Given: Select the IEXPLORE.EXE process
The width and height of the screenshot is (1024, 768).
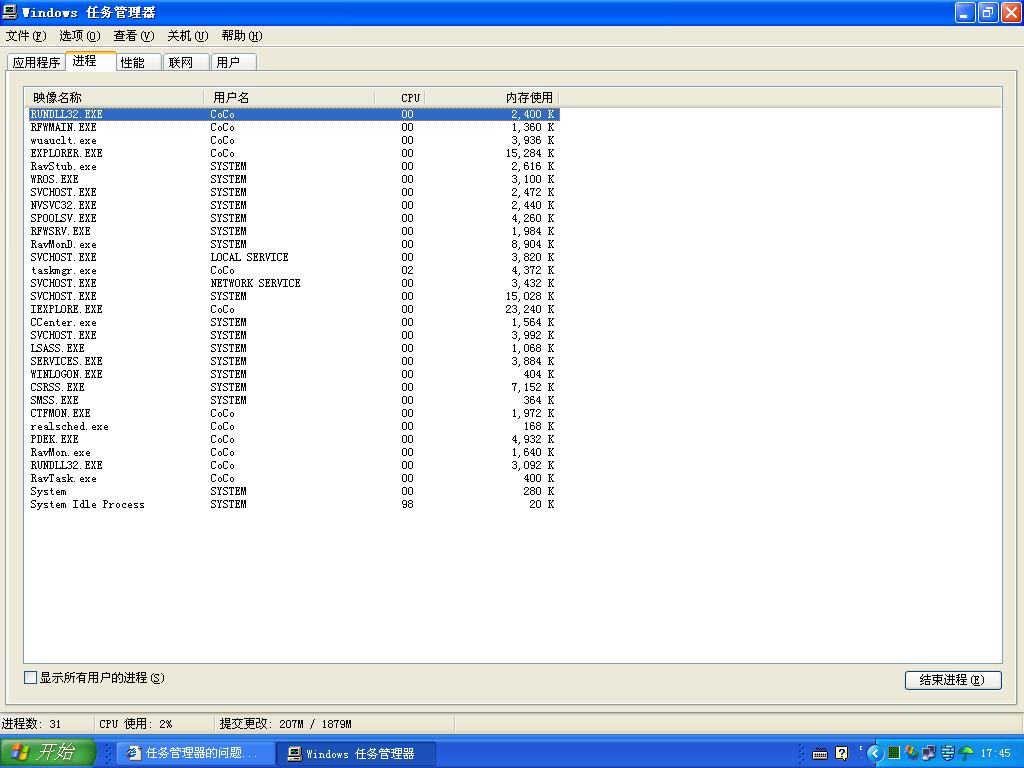Looking at the screenshot, I should tap(293, 310).
